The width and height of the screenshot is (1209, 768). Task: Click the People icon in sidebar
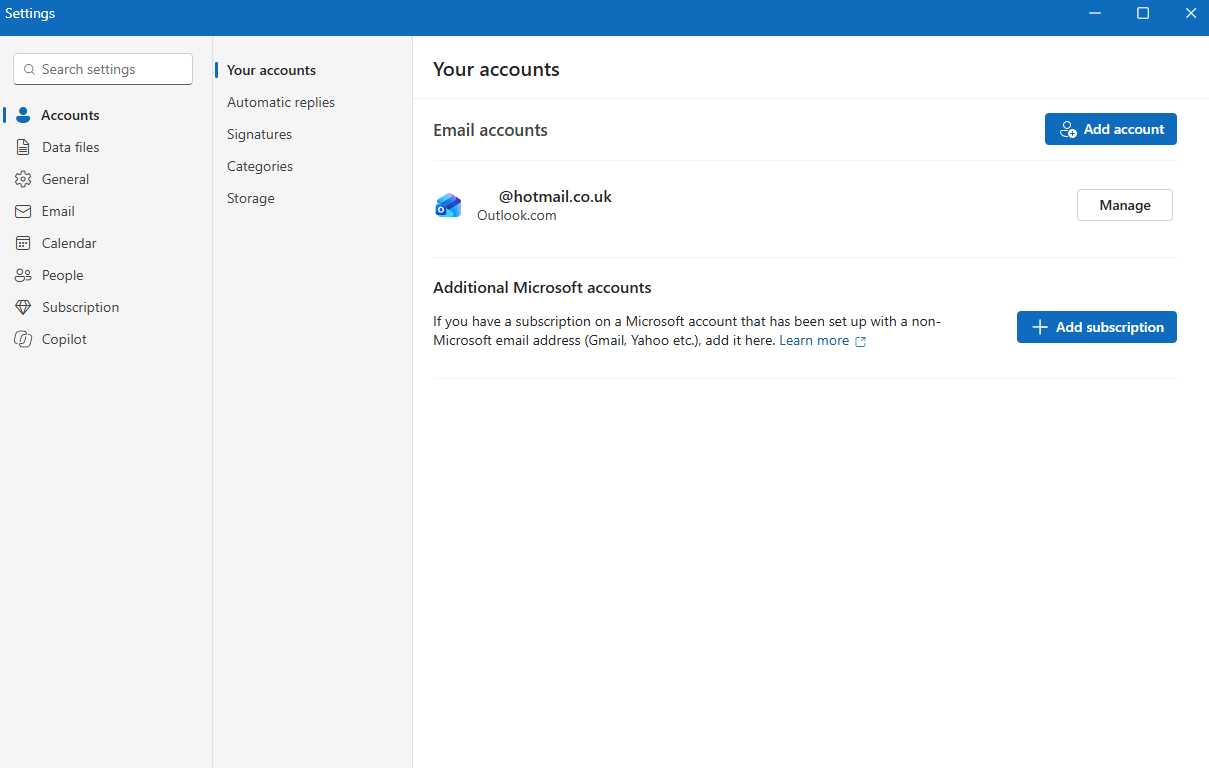[23, 275]
